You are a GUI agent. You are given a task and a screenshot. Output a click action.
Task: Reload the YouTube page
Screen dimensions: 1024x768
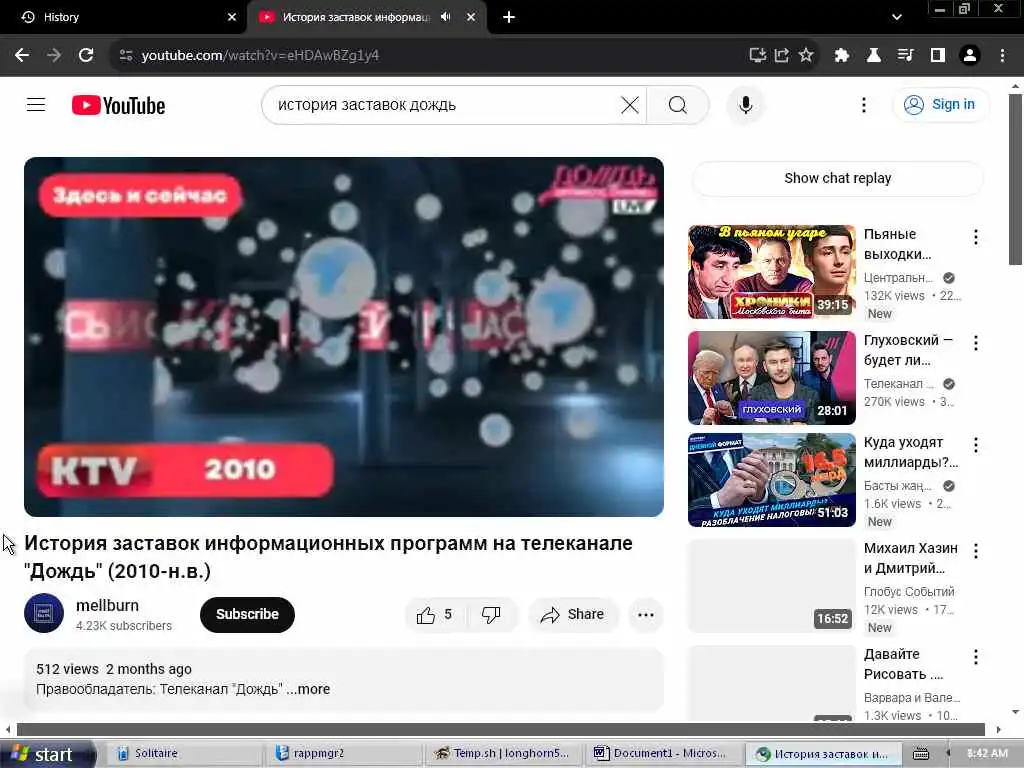86,56
